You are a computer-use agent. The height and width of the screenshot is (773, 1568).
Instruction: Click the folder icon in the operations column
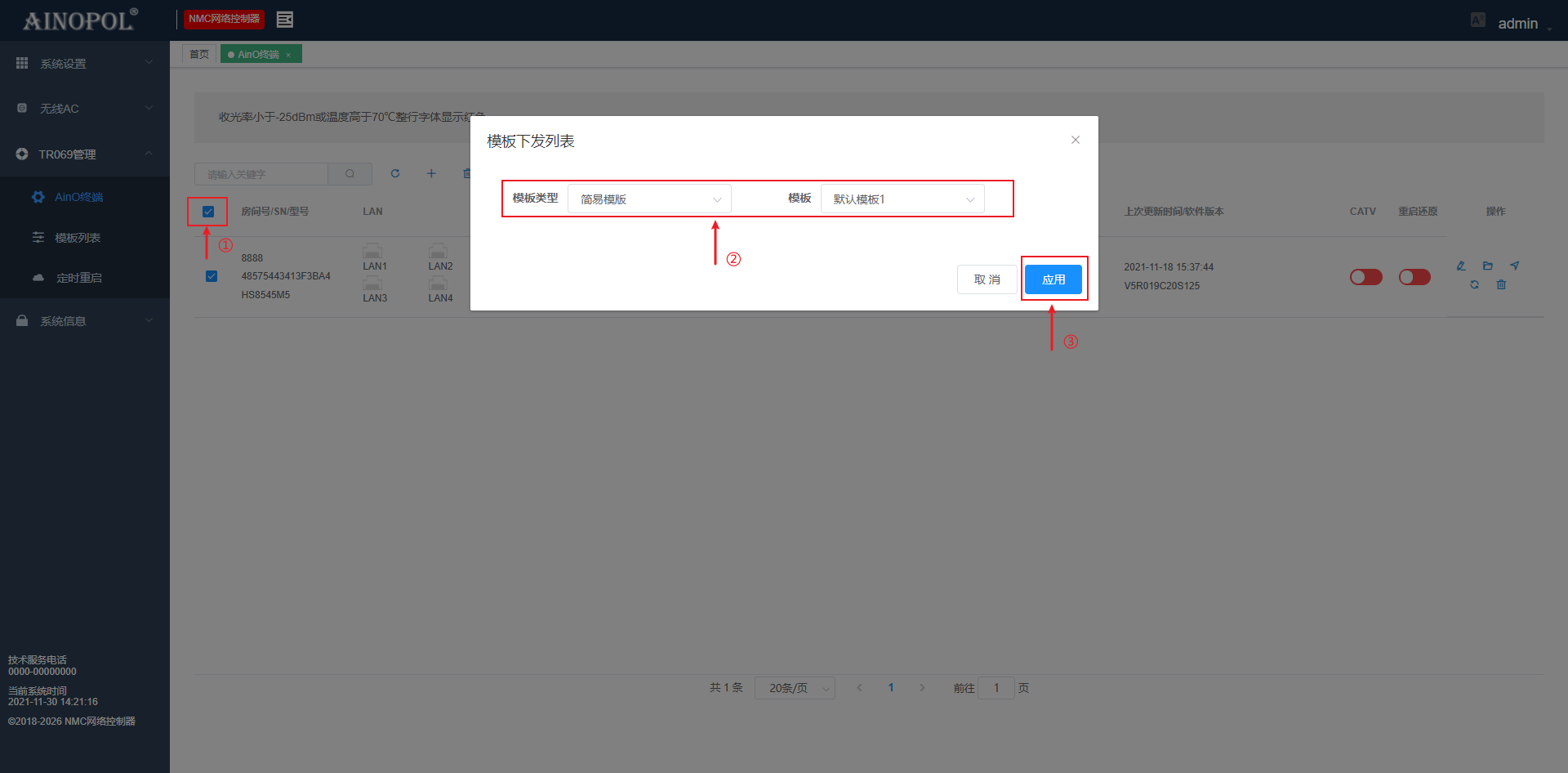point(1487,266)
